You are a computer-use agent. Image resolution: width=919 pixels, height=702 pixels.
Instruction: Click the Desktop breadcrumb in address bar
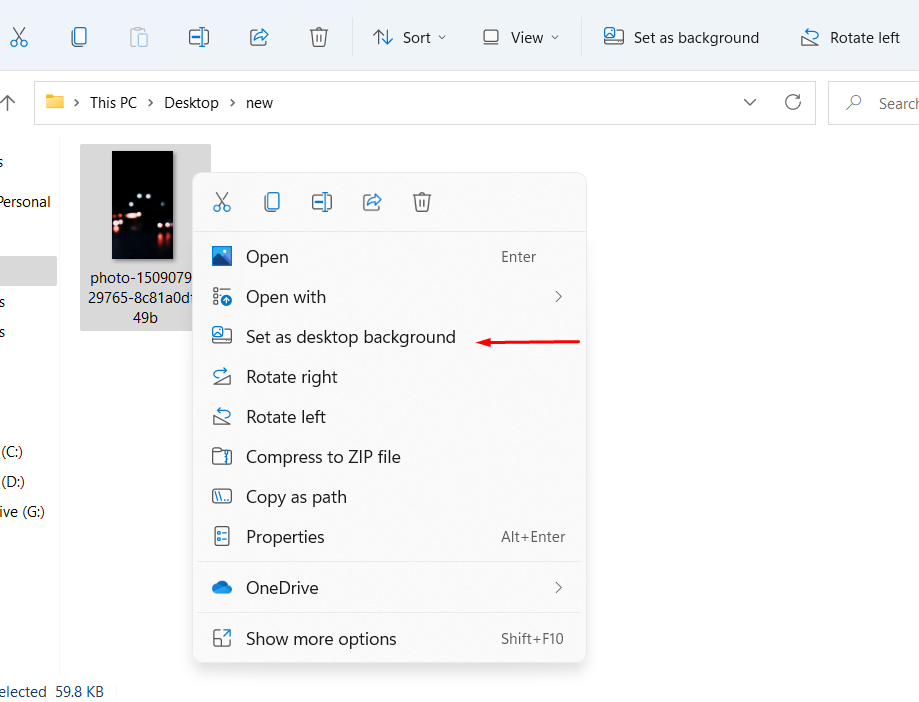coord(191,102)
